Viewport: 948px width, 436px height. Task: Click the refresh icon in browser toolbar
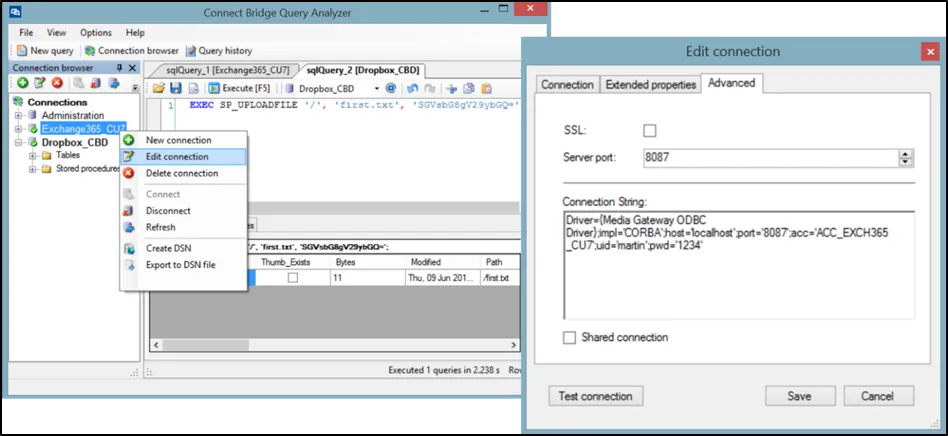(x=113, y=83)
